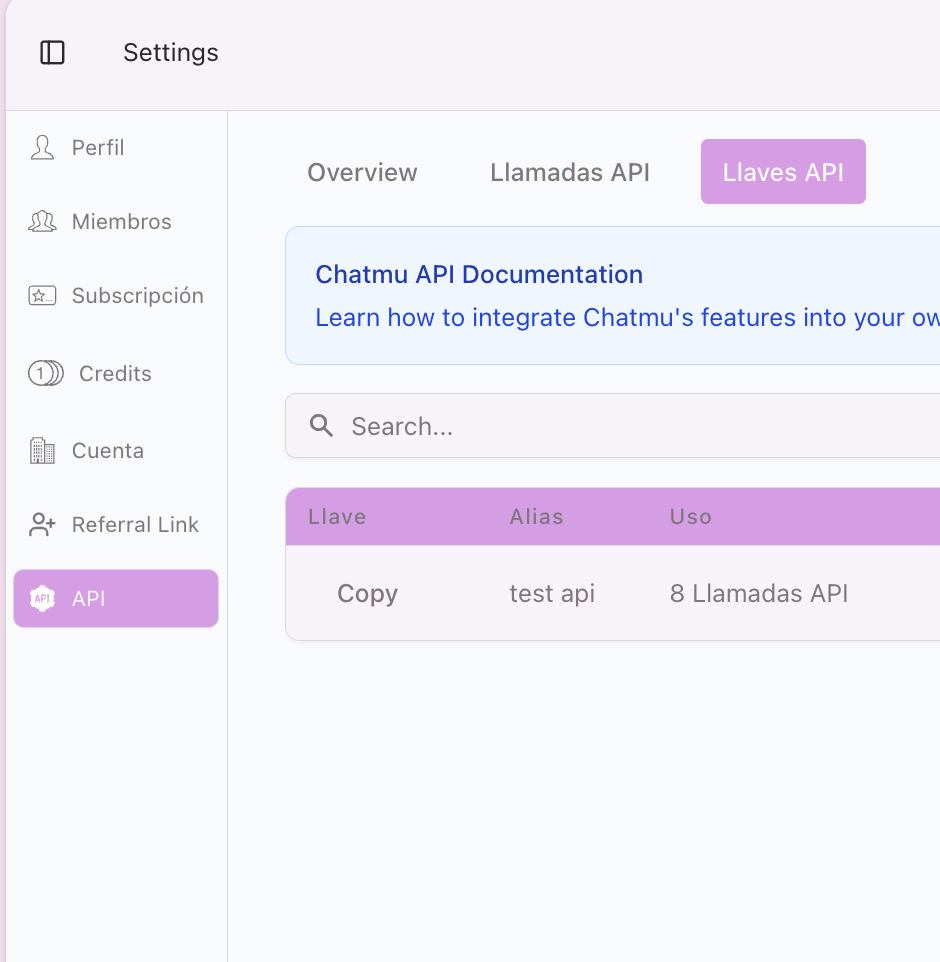This screenshot has height=962, width=940.
Task: Switch to the Overview tab
Action: coord(362,172)
